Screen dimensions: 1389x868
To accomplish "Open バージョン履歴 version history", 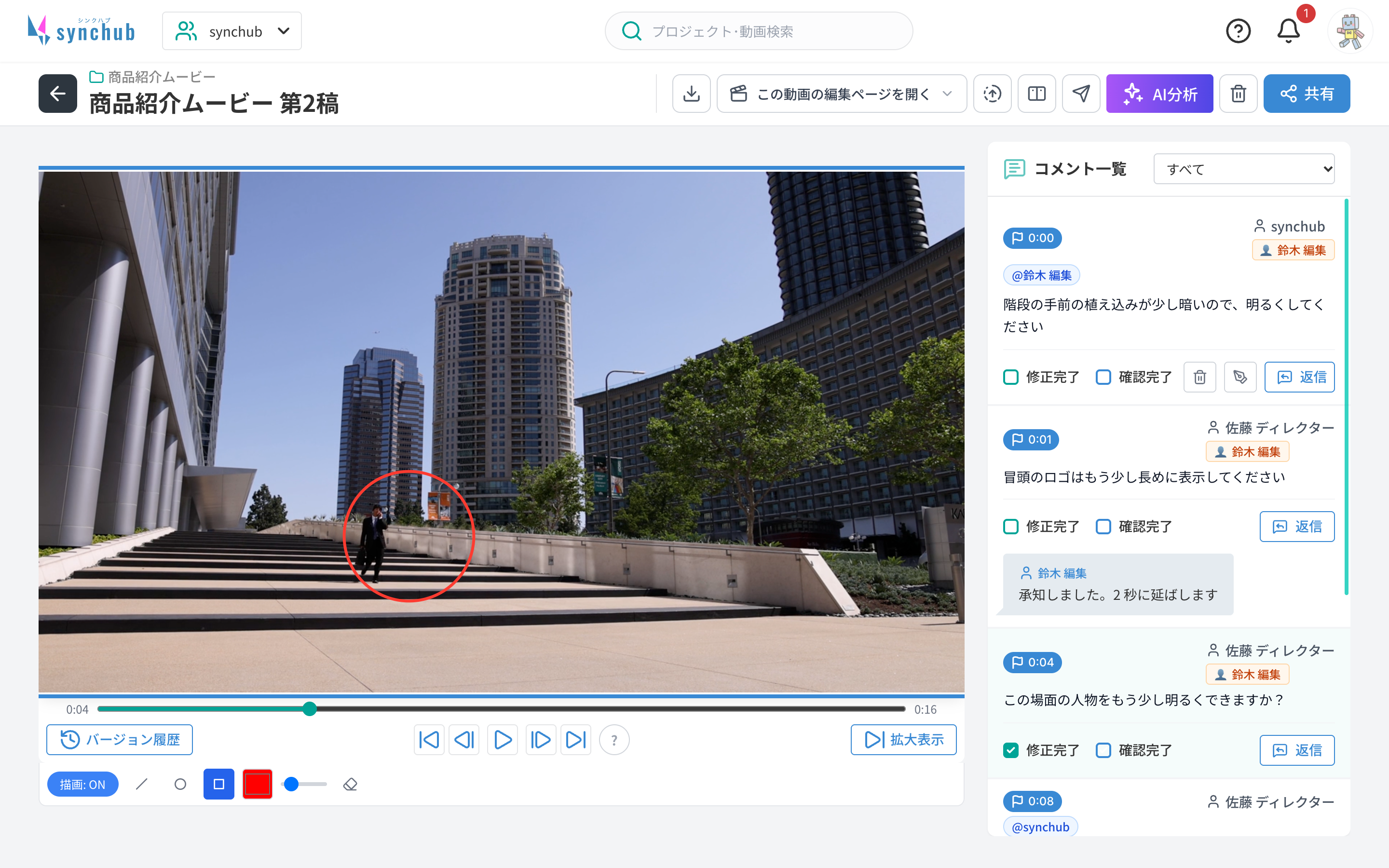I will point(120,739).
